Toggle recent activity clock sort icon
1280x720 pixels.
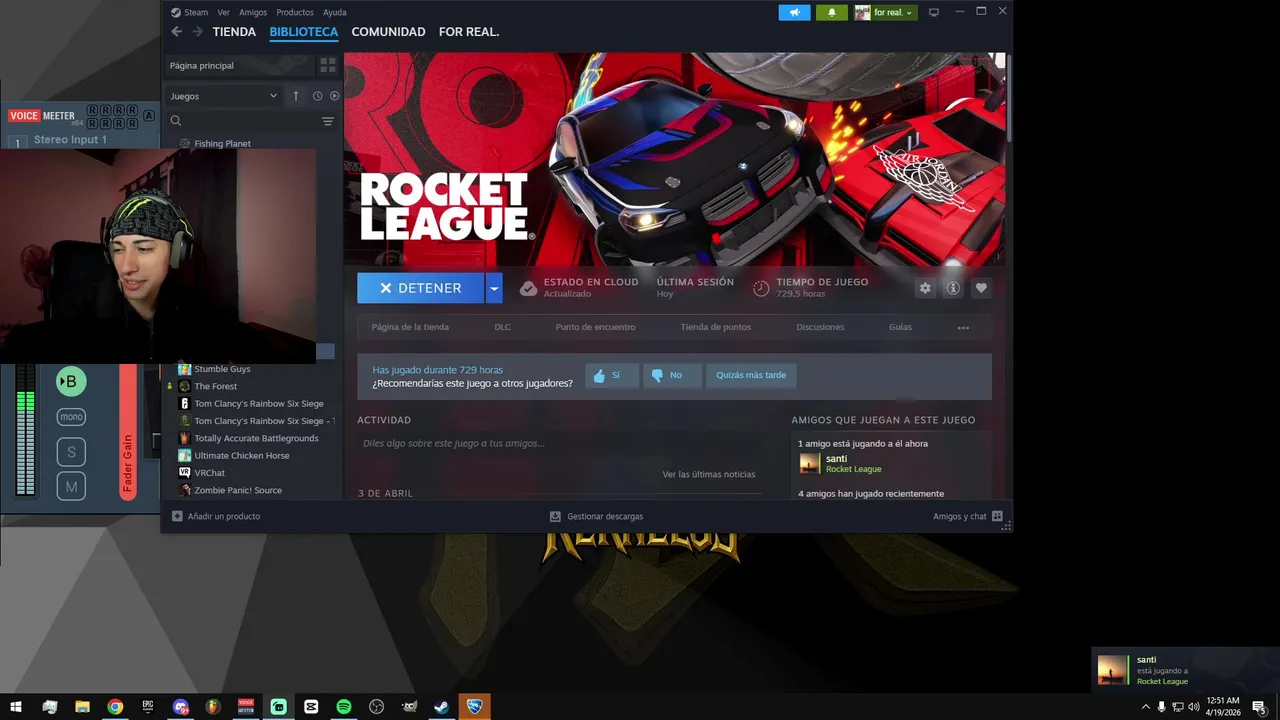click(317, 96)
